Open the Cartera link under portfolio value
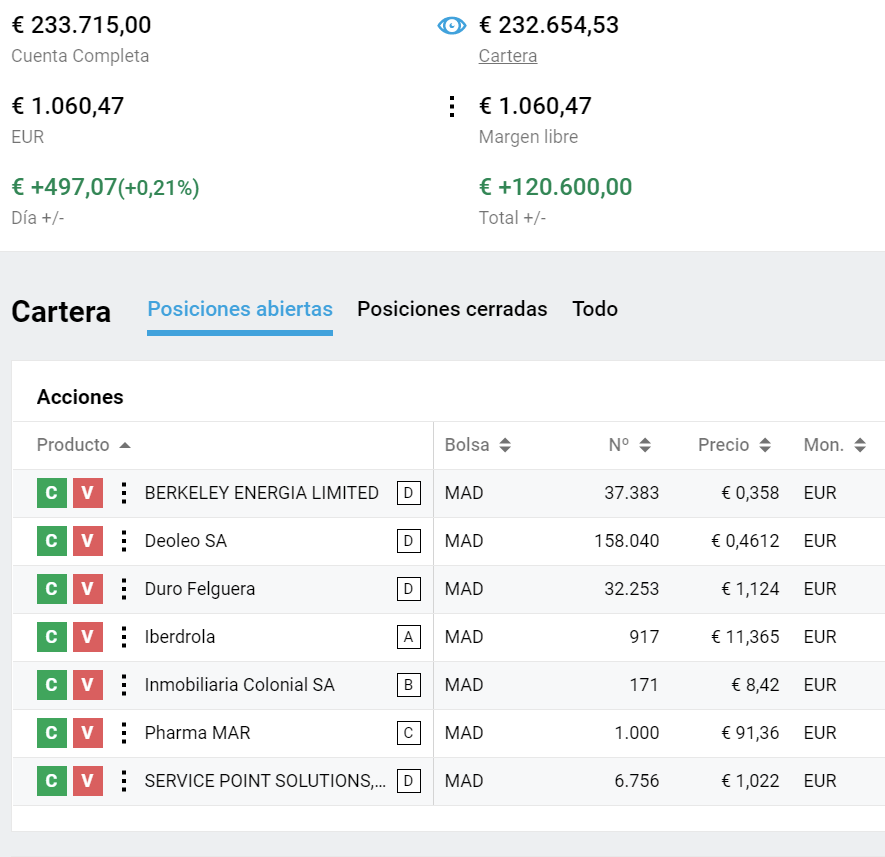The width and height of the screenshot is (885, 857). tap(507, 56)
